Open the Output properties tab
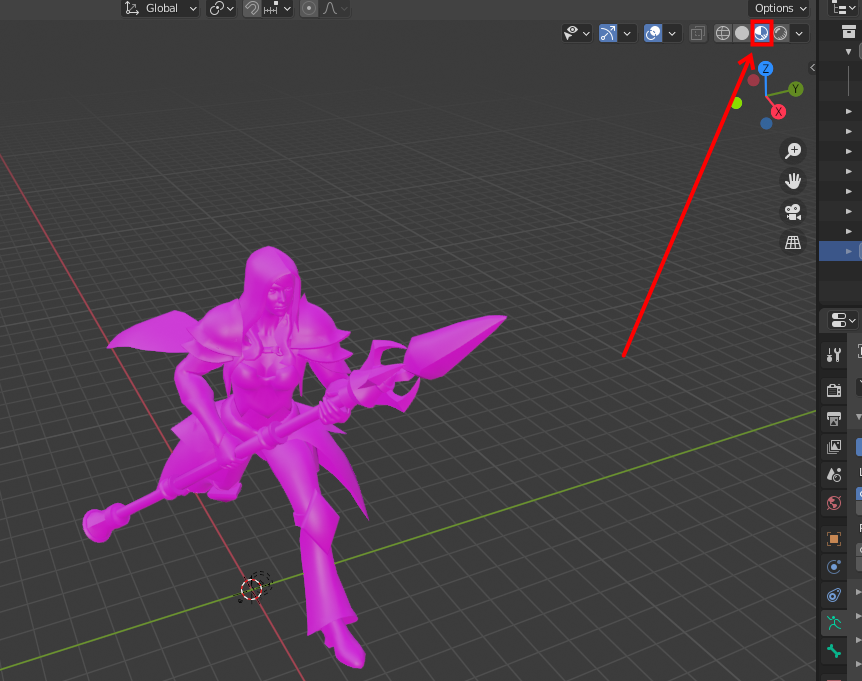Image resolution: width=862 pixels, height=681 pixels. (834, 419)
